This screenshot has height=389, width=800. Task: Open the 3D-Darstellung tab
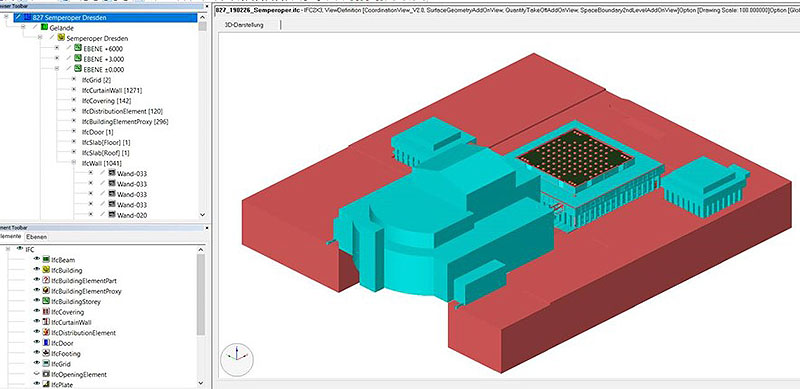point(244,25)
